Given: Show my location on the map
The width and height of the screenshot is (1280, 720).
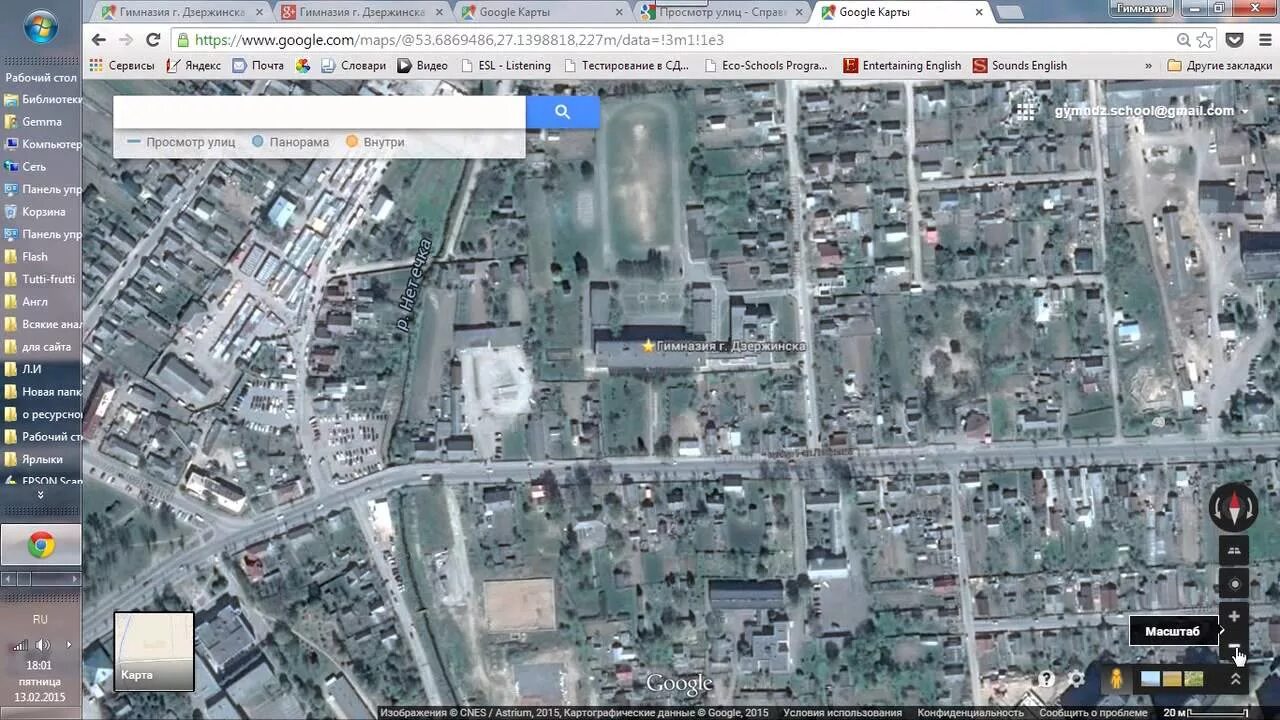Looking at the screenshot, I should (1233, 584).
